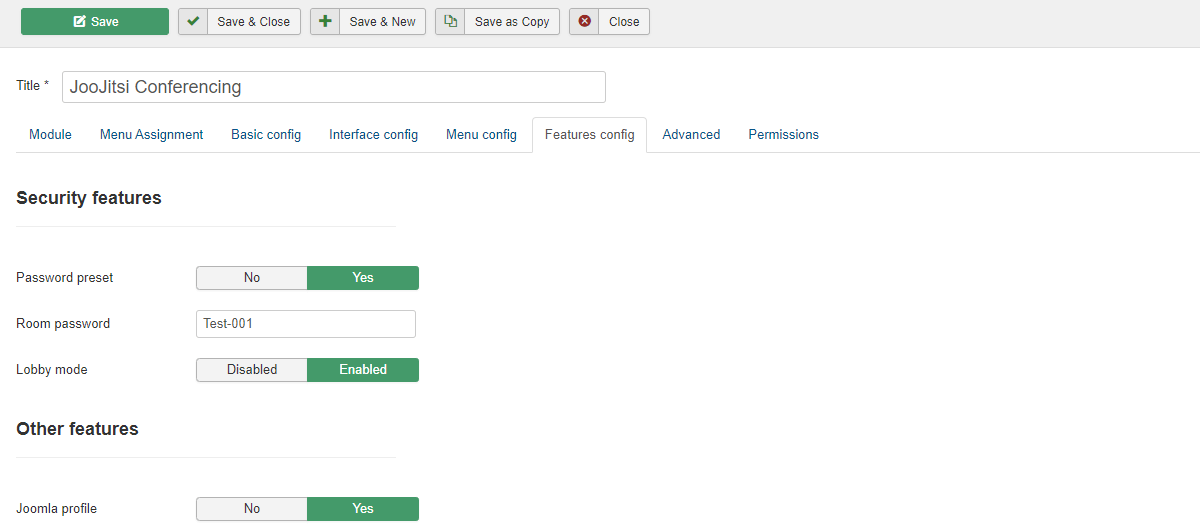Open the Advanced tab
Screen dimensions: 1200x525
click(691, 135)
